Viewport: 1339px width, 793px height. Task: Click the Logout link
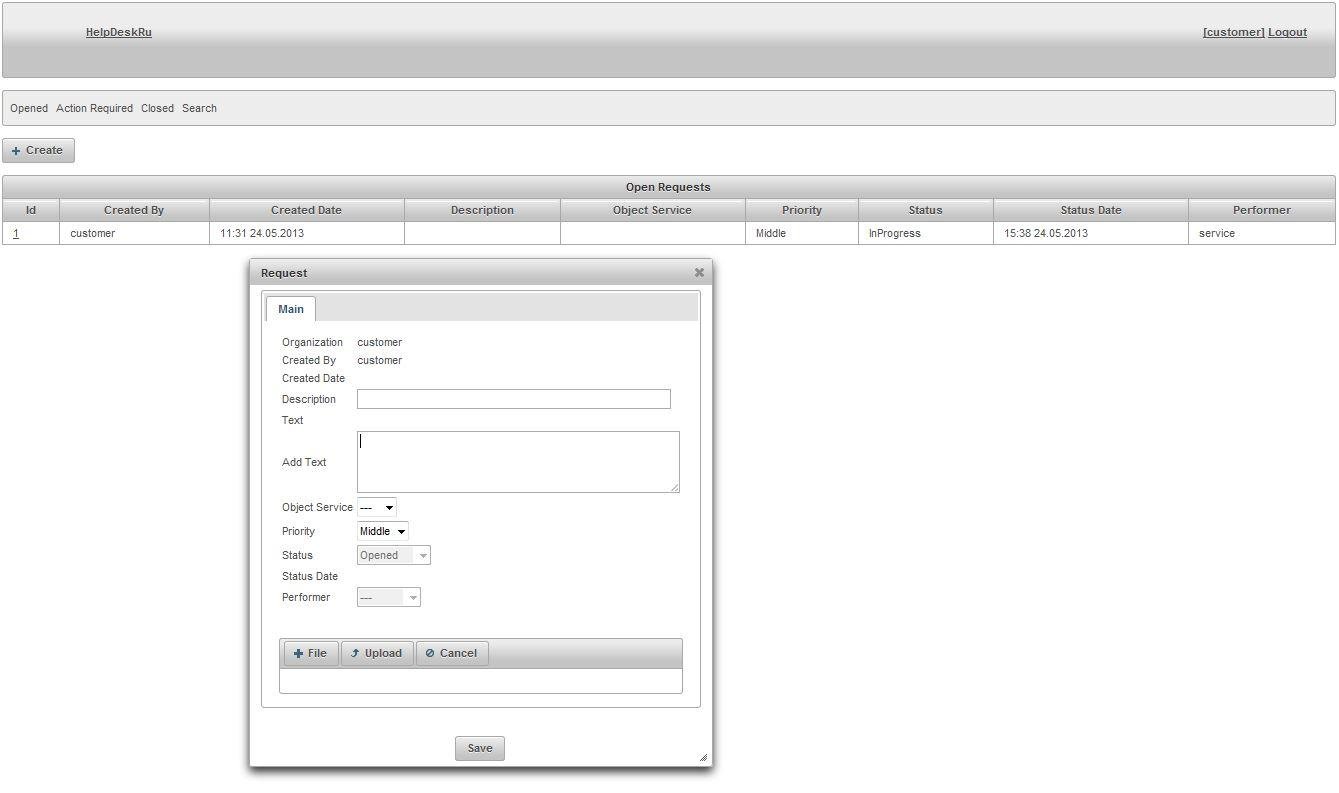coord(1287,32)
